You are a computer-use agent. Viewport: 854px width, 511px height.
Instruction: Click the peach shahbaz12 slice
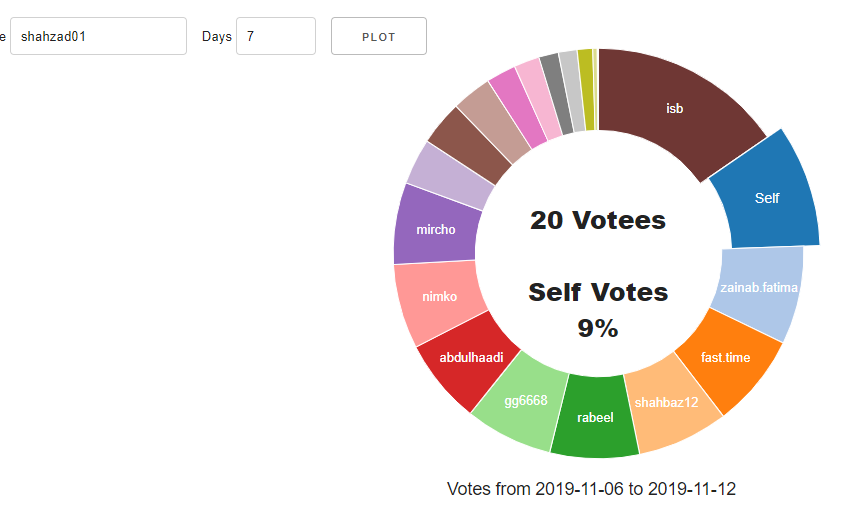coord(667,403)
